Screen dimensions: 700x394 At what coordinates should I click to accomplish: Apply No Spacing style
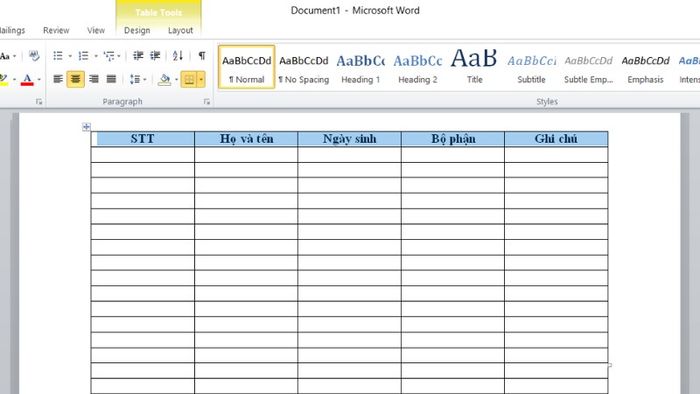pyautogui.click(x=304, y=67)
